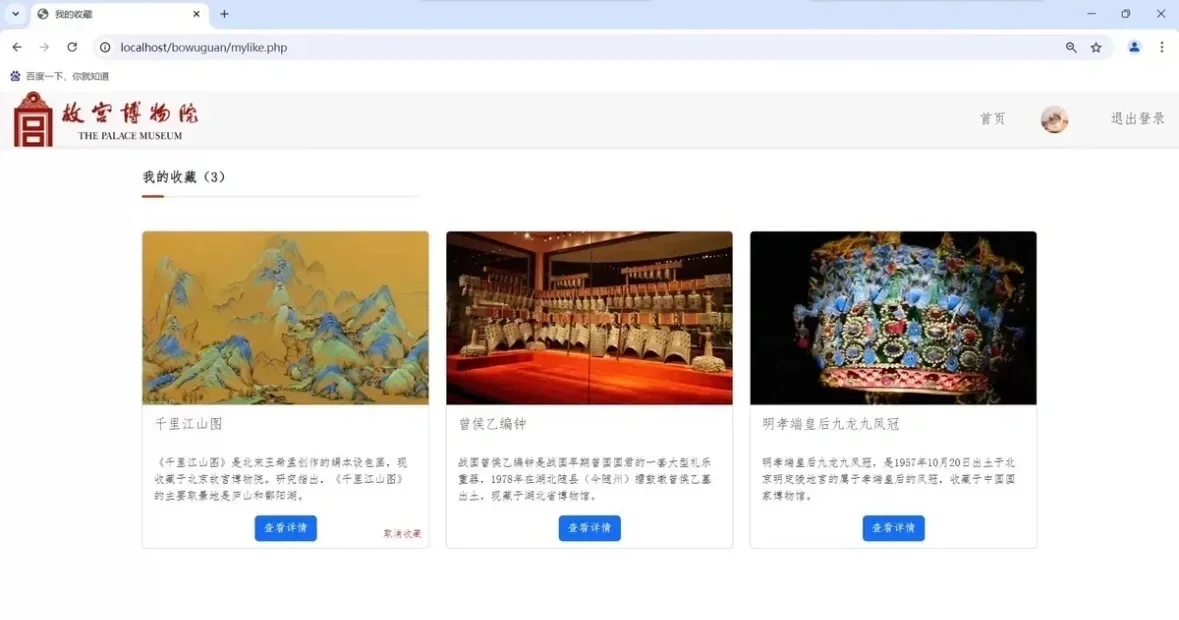Click the 明孝端皇后九龙九凤冠 card title
The height and width of the screenshot is (620, 1179).
[831, 424]
